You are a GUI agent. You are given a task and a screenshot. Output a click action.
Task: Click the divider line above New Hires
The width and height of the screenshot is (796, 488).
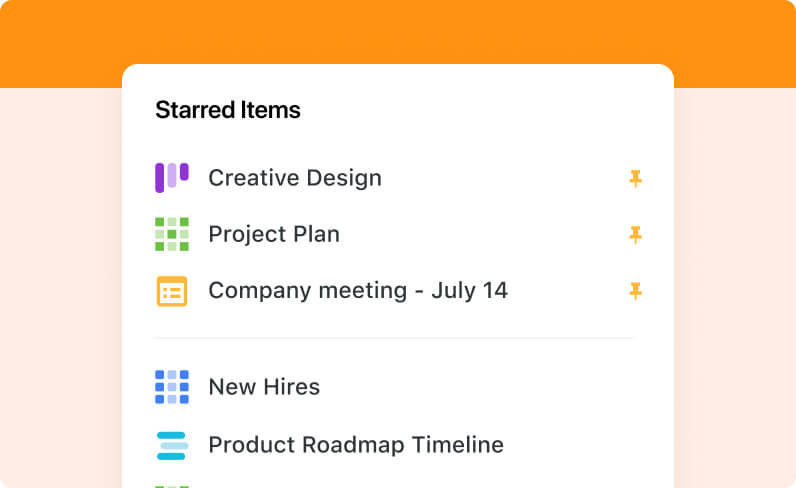click(x=394, y=338)
